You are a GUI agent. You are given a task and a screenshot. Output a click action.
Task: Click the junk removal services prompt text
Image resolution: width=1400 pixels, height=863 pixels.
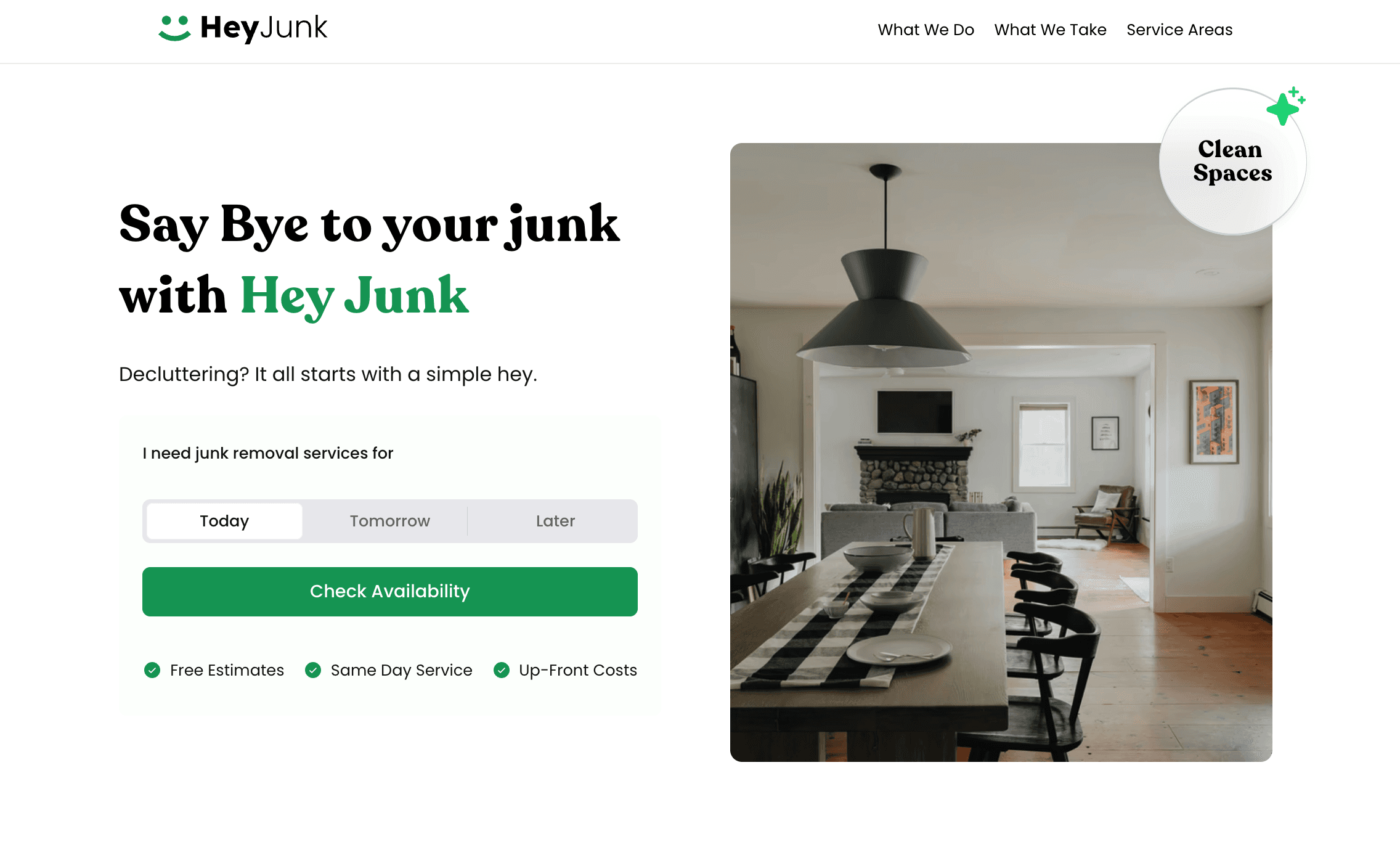[x=268, y=454]
